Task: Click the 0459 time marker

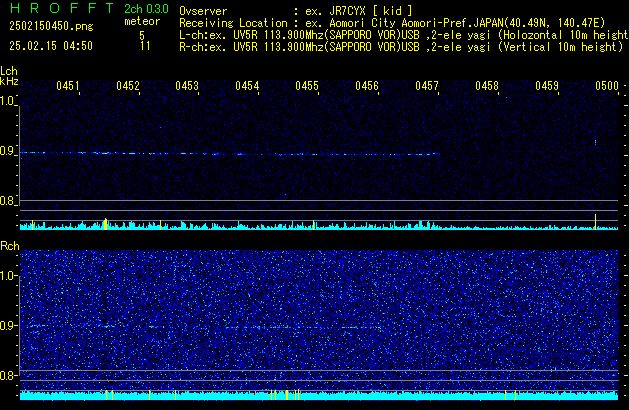Action: [547, 86]
